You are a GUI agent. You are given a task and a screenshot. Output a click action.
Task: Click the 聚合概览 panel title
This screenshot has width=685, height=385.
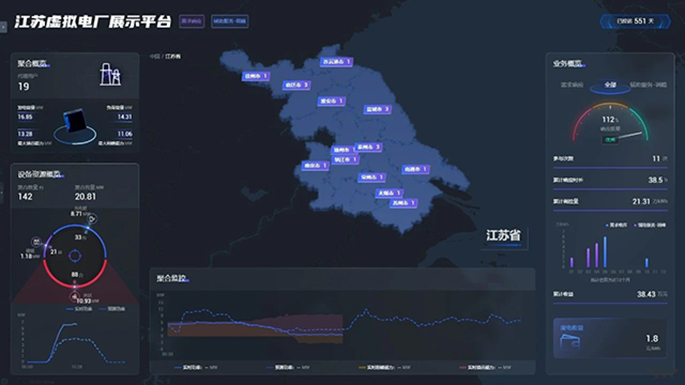click(x=32, y=64)
